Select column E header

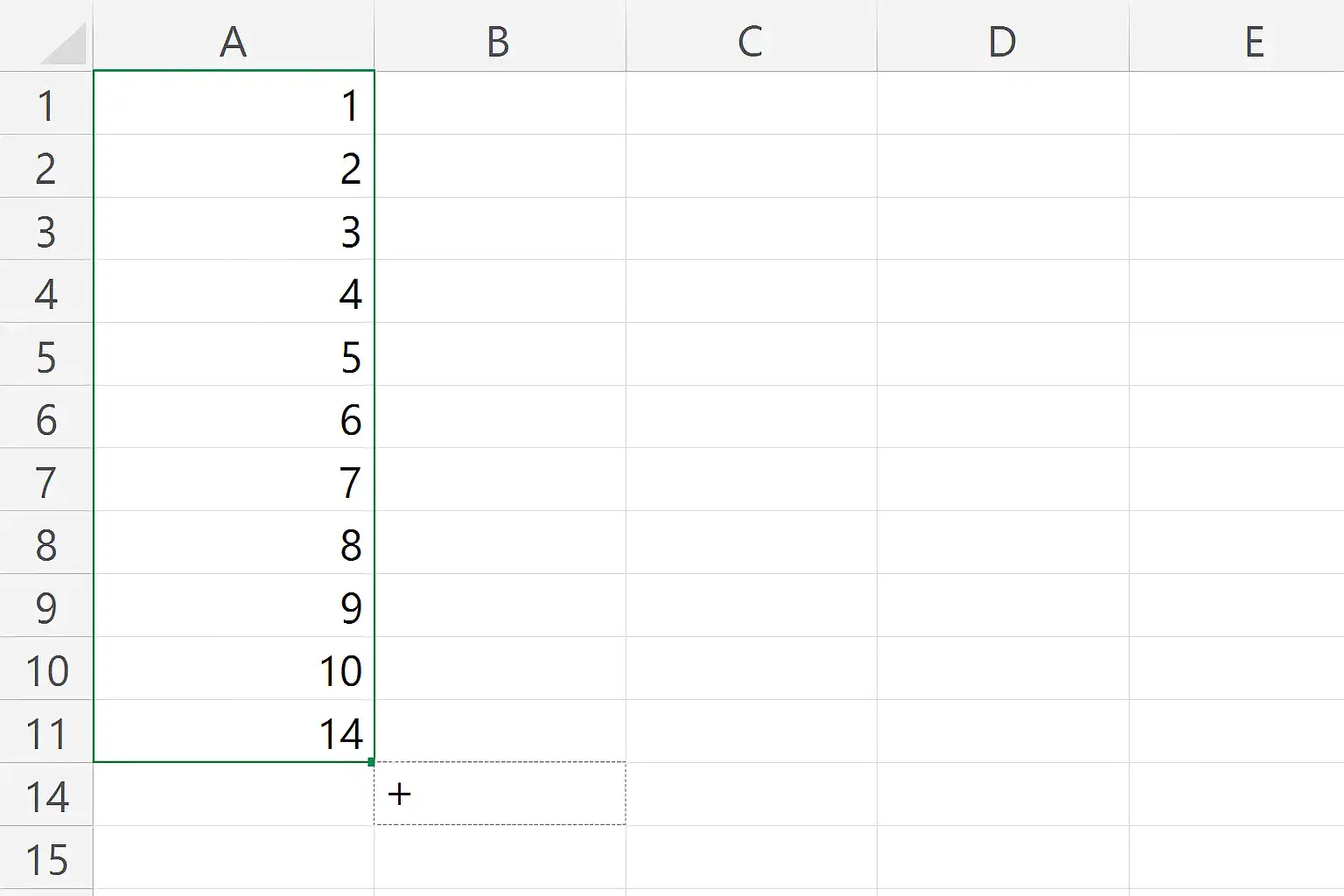point(1253,38)
